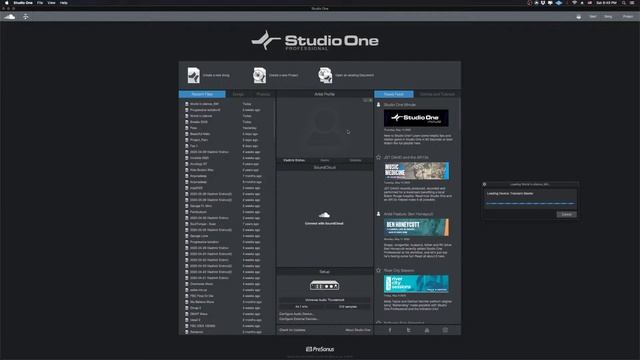Click the Song button in top right toolbar
Image resolution: width=640 pixels, height=360 pixels.
pyautogui.click(x=608, y=17)
